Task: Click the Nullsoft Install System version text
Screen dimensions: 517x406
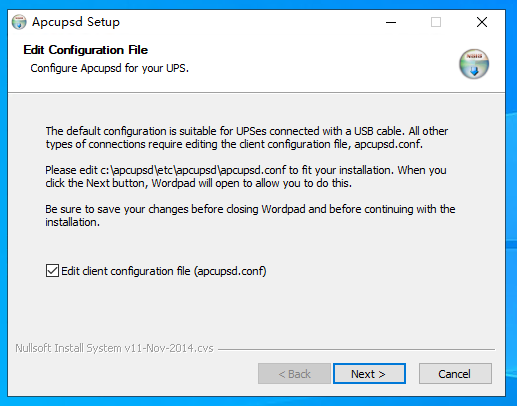Action: click(x=114, y=348)
